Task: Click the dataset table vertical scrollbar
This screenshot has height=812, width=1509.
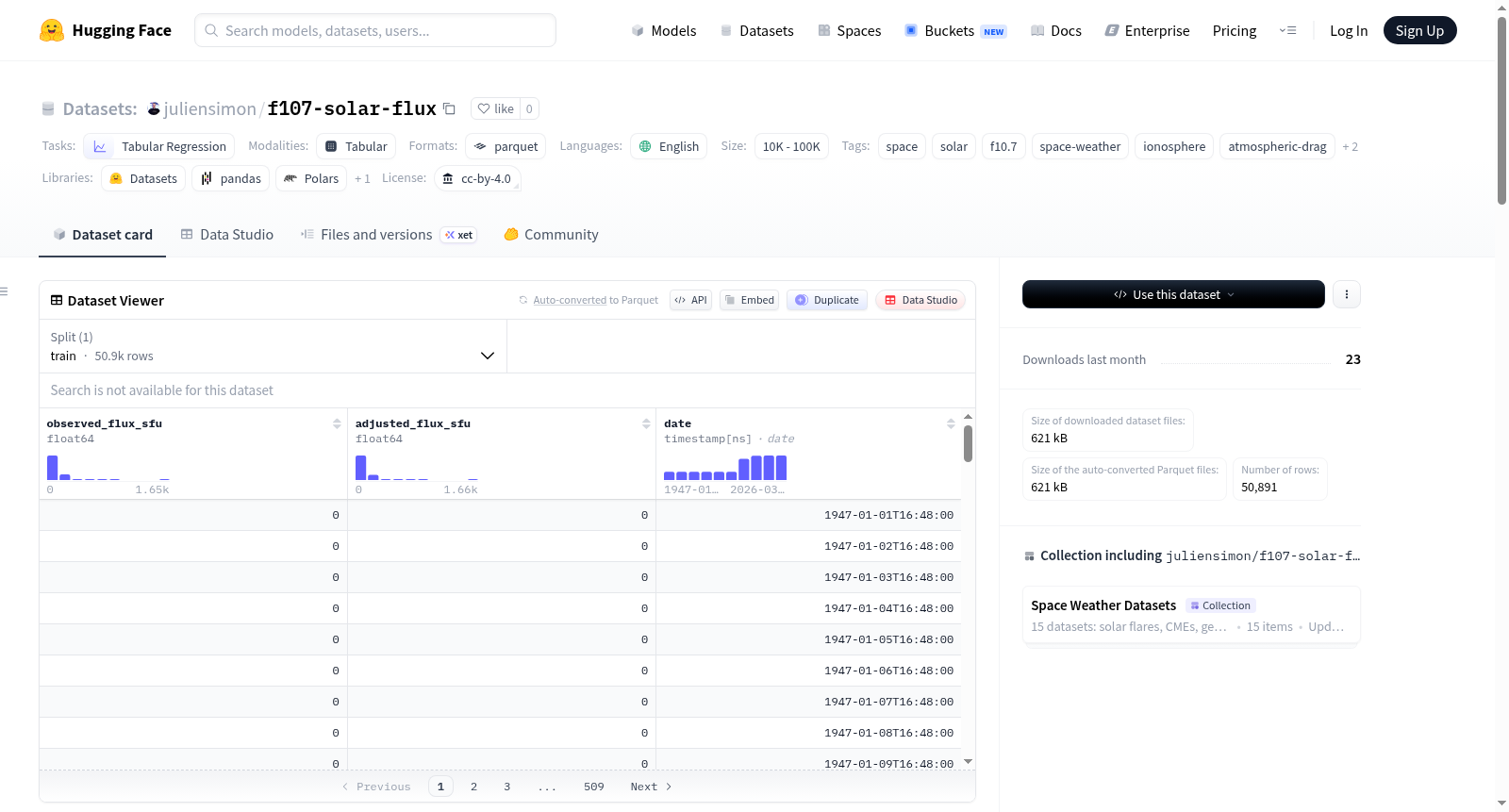Action: [968, 443]
